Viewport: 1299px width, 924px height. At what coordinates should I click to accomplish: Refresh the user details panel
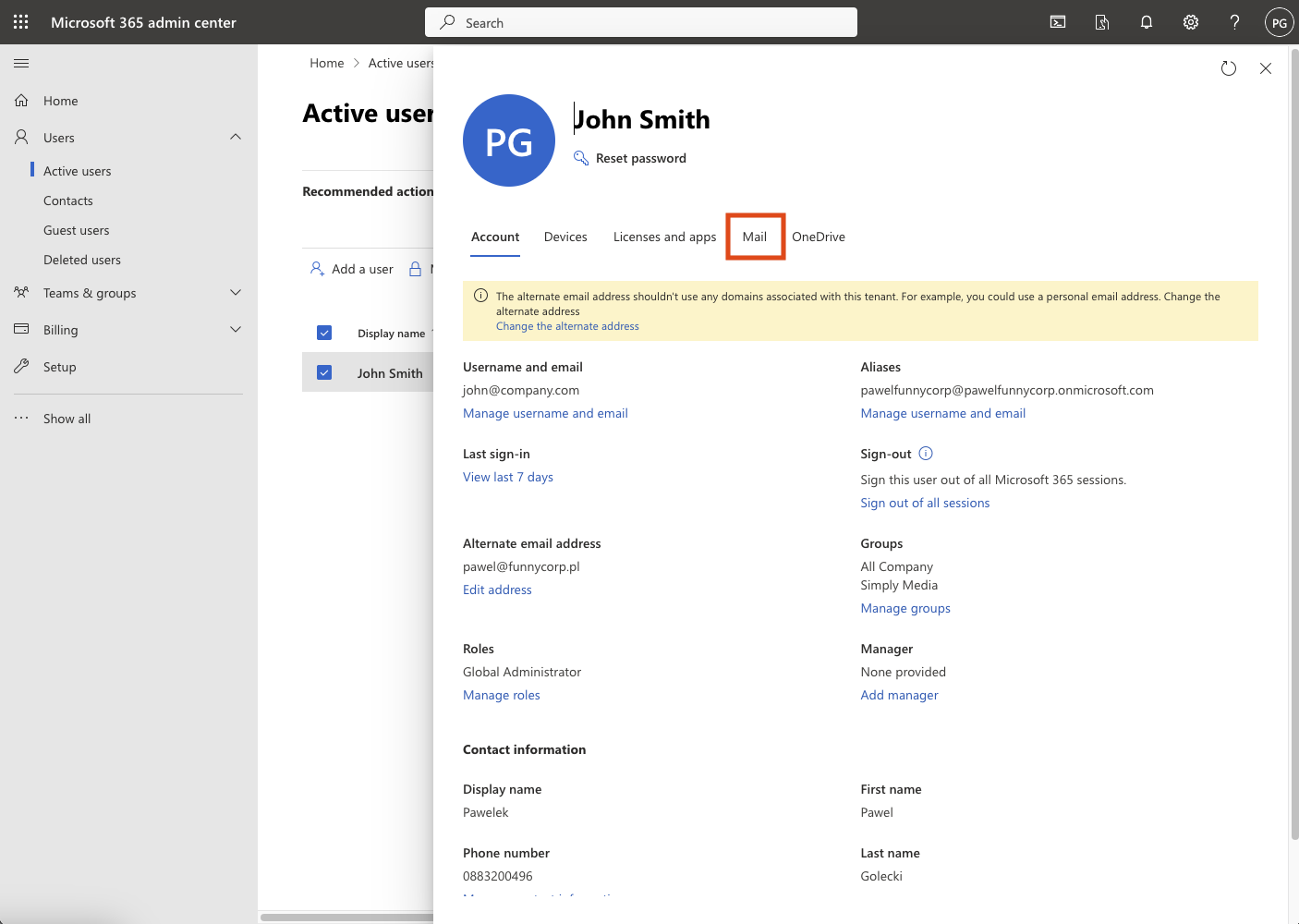(x=1229, y=68)
